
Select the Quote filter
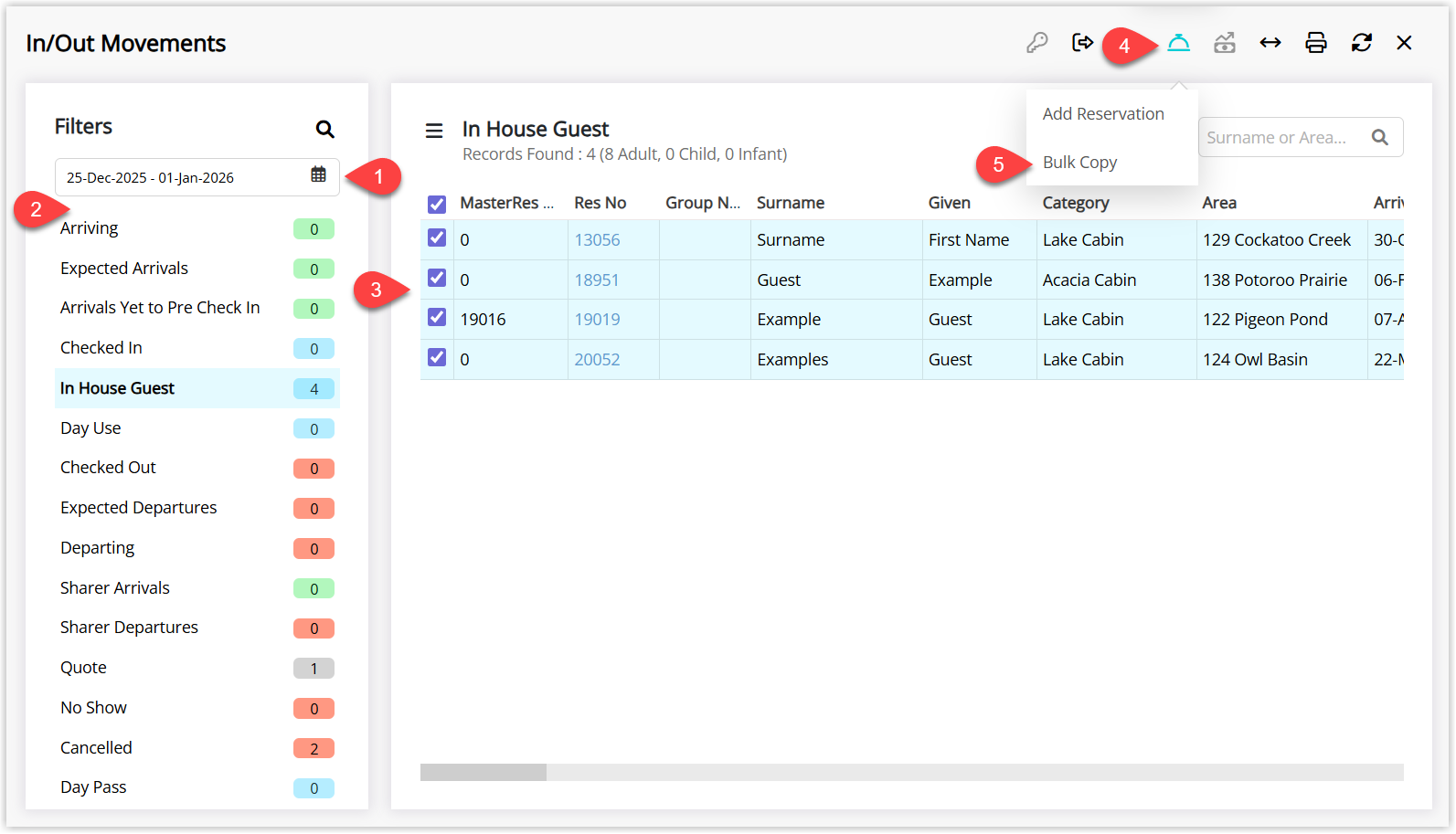coord(197,668)
